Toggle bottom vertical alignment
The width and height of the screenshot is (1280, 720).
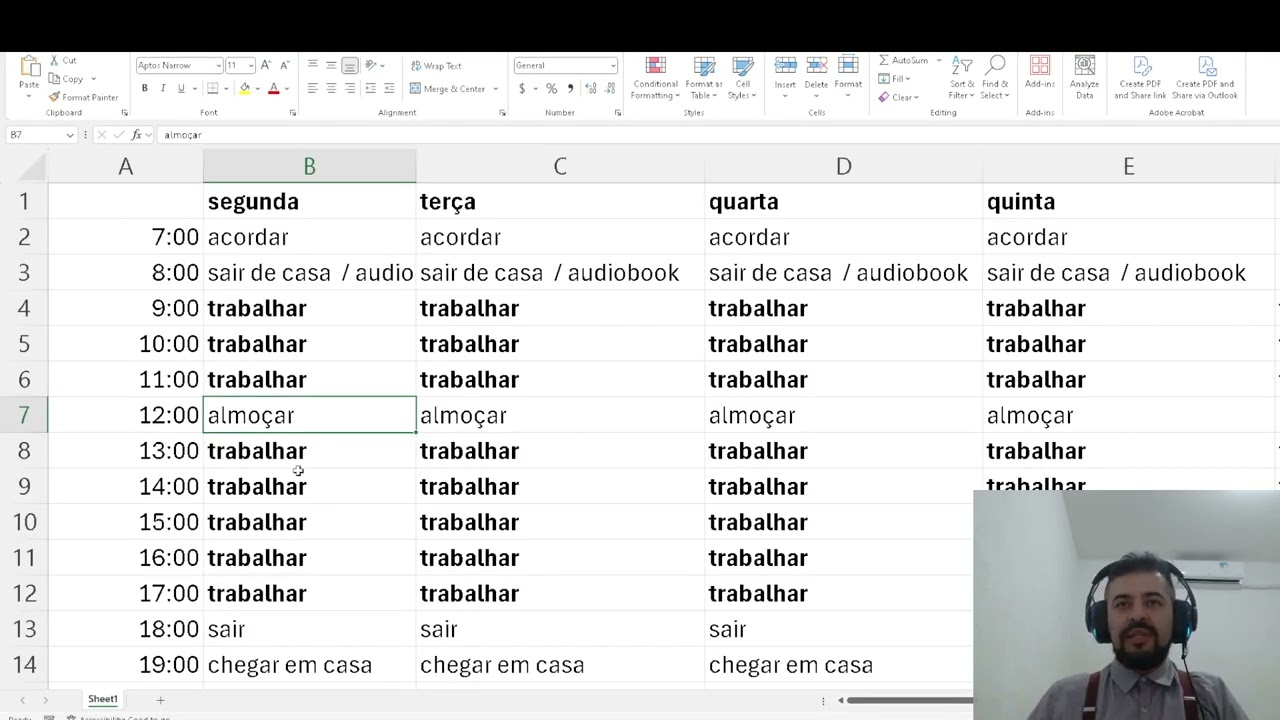(349, 65)
